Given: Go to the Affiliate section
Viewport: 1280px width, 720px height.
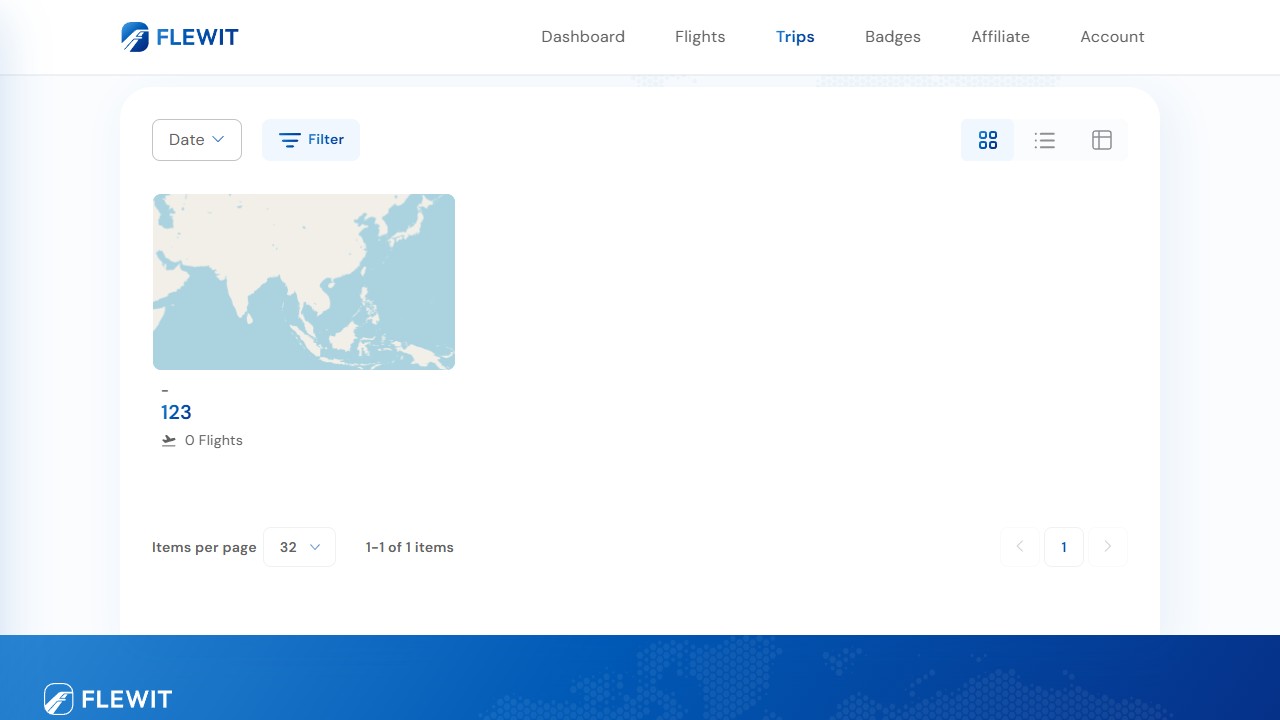Looking at the screenshot, I should coord(1000,37).
